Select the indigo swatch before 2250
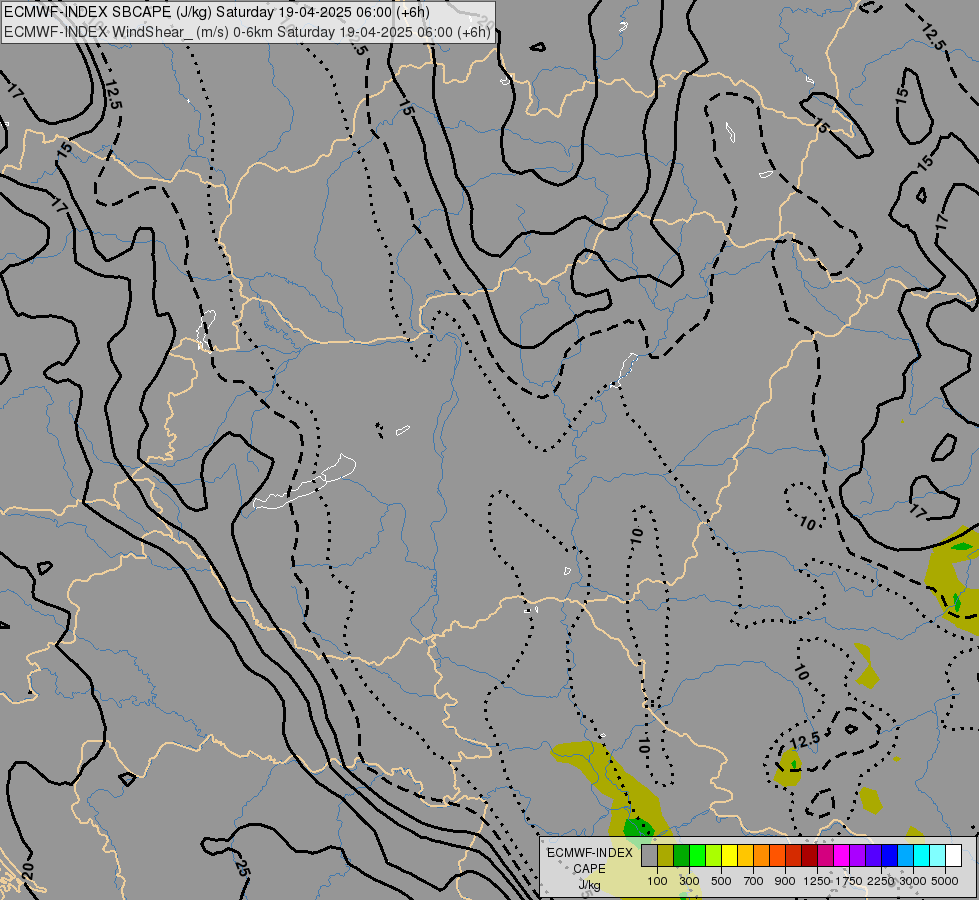Image resolution: width=979 pixels, height=900 pixels. 873,856
